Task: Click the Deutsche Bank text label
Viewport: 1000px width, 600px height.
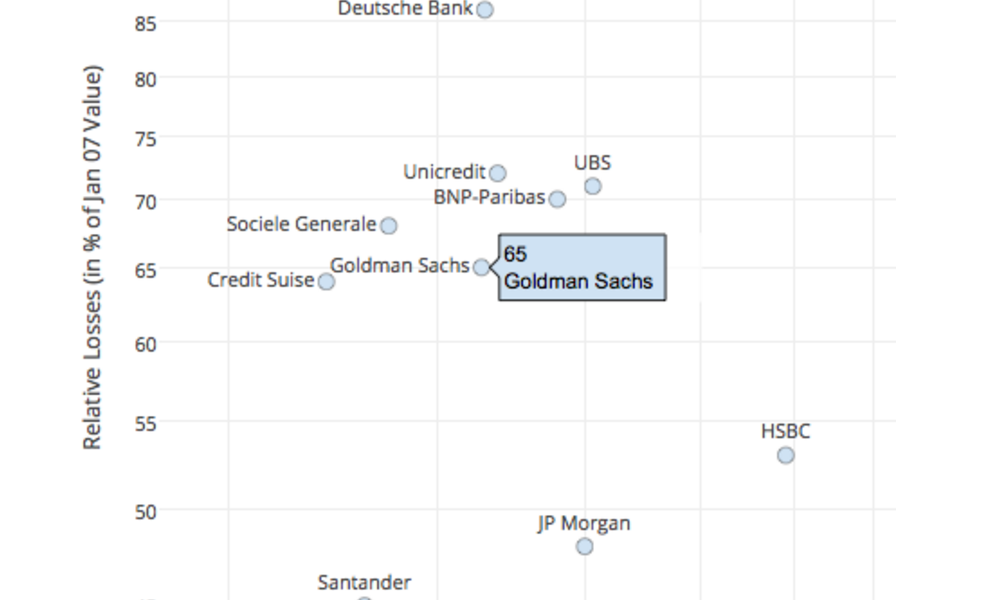Action: [406, 9]
